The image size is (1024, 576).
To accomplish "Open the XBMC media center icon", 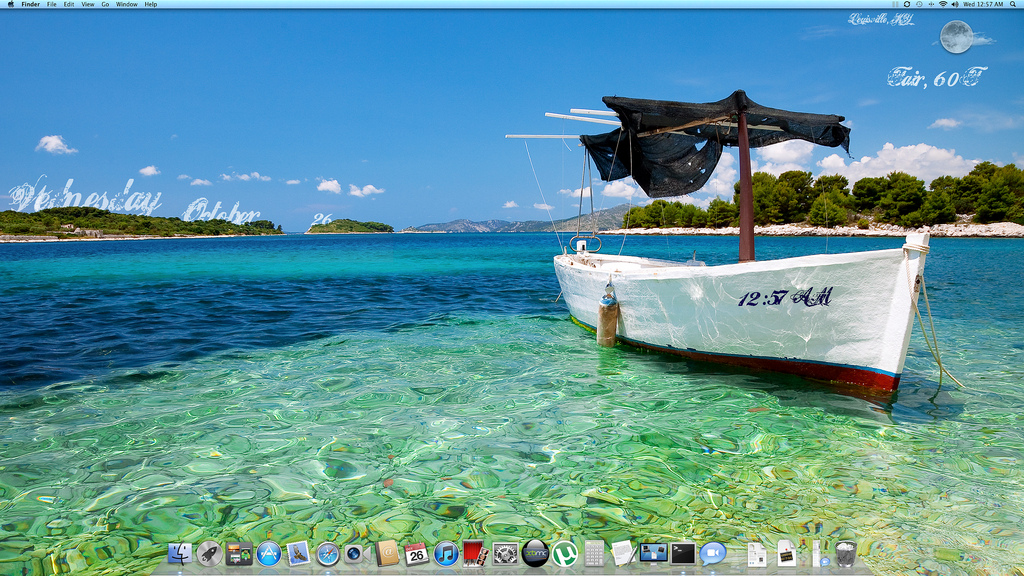I will (535, 554).
